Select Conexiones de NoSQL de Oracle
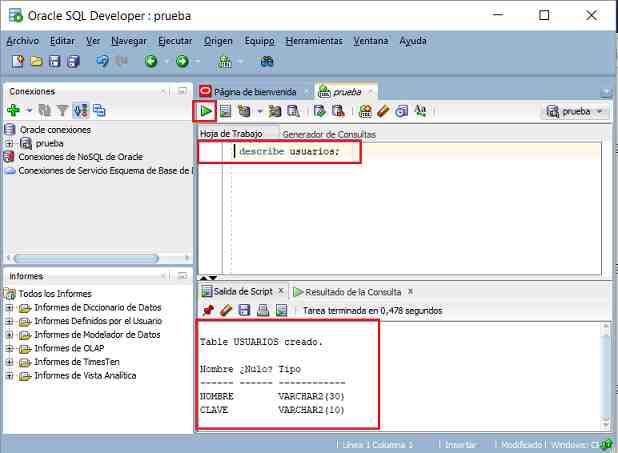Viewport: 618px width, 453px height. pos(80,157)
